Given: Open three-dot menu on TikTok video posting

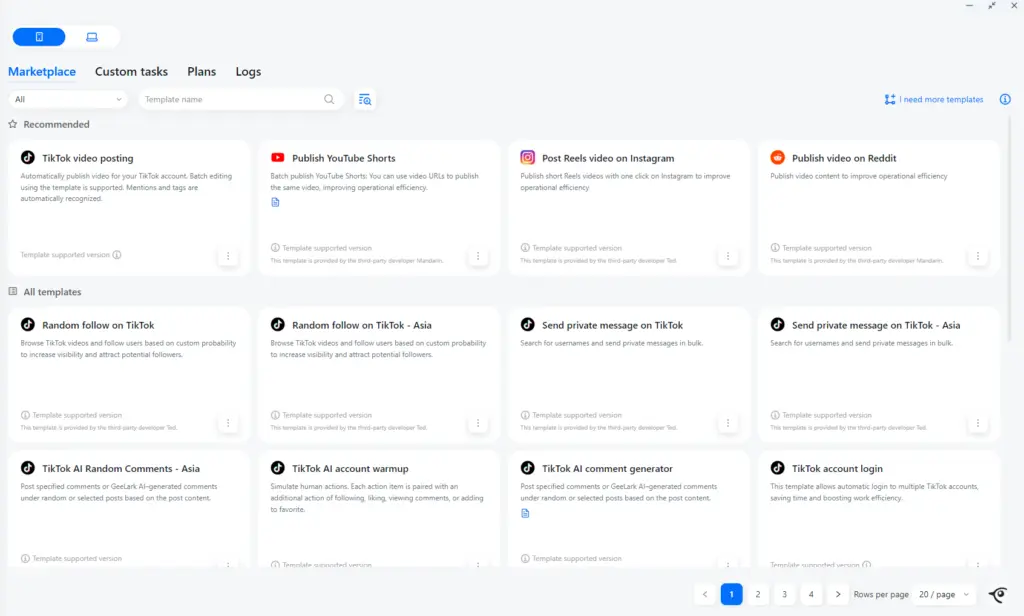Looking at the screenshot, I should (x=228, y=256).
